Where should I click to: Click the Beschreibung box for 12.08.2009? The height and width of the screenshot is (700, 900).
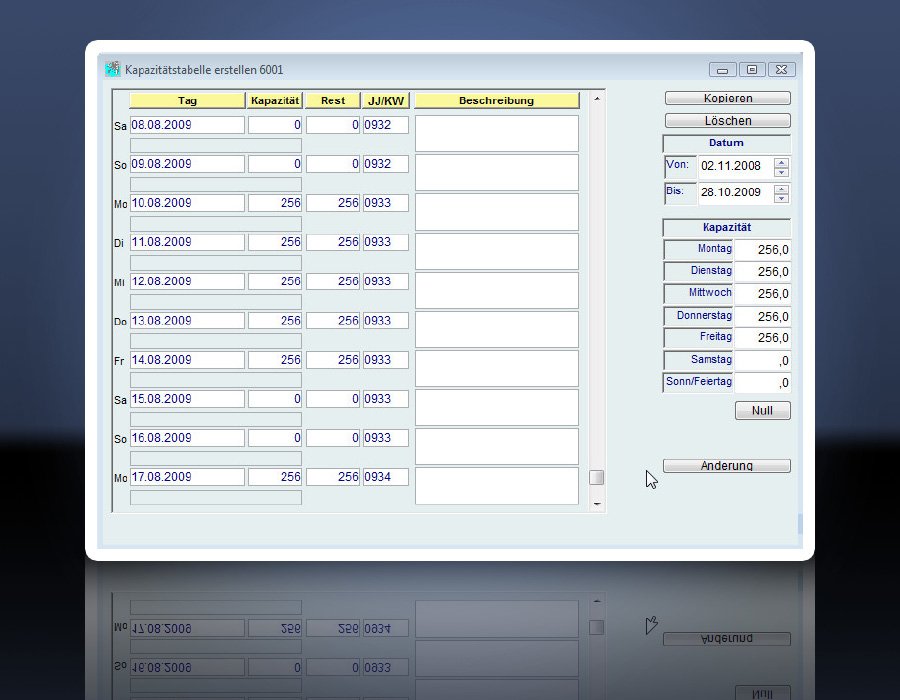(x=496, y=290)
